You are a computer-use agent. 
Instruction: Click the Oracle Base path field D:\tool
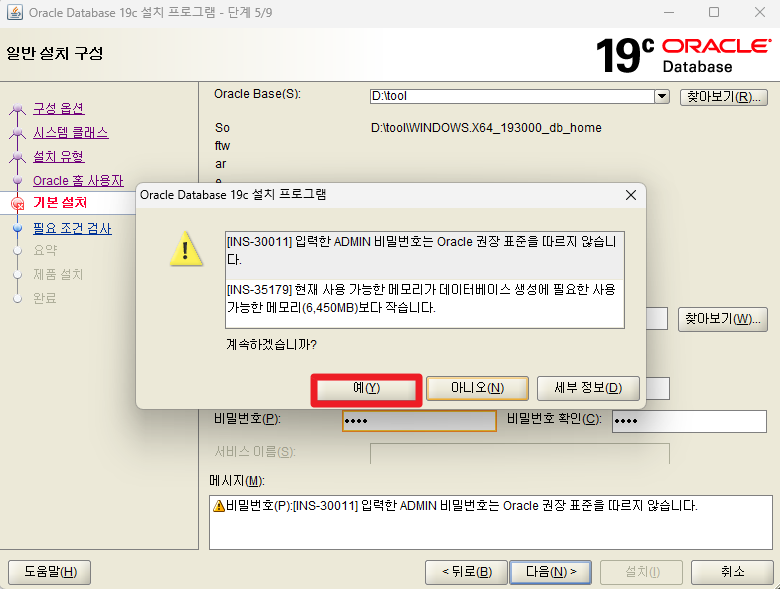(512, 96)
